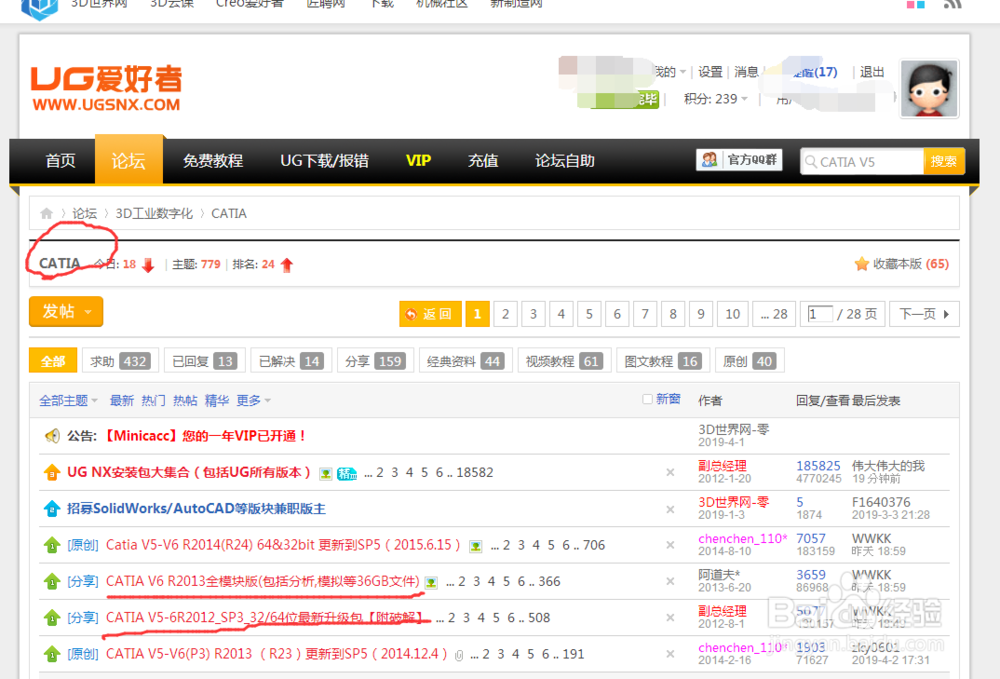Image resolution: width=1000 pixels, height=679 pixels.
Task: Open UG下载/报错 navigation item
Action: pyautogui.click(x=324, y=161)
